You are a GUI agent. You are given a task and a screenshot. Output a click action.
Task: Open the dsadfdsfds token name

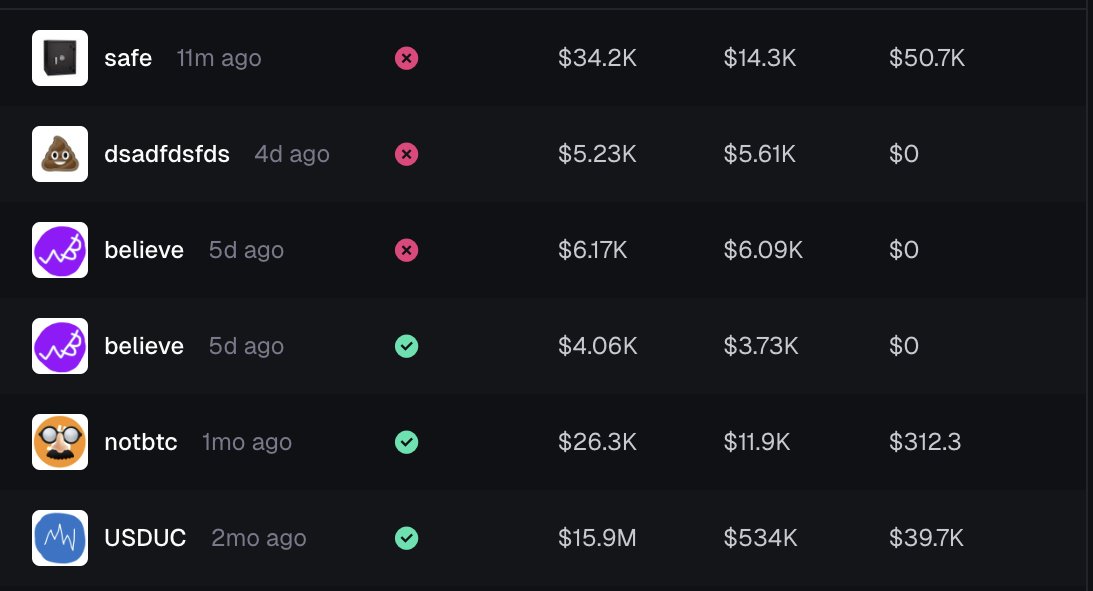pos(167,154)
